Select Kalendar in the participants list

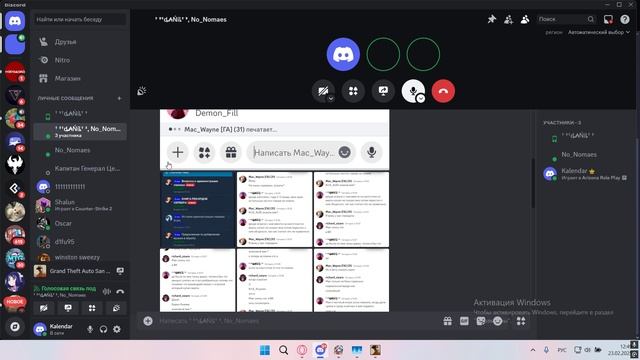586,173
